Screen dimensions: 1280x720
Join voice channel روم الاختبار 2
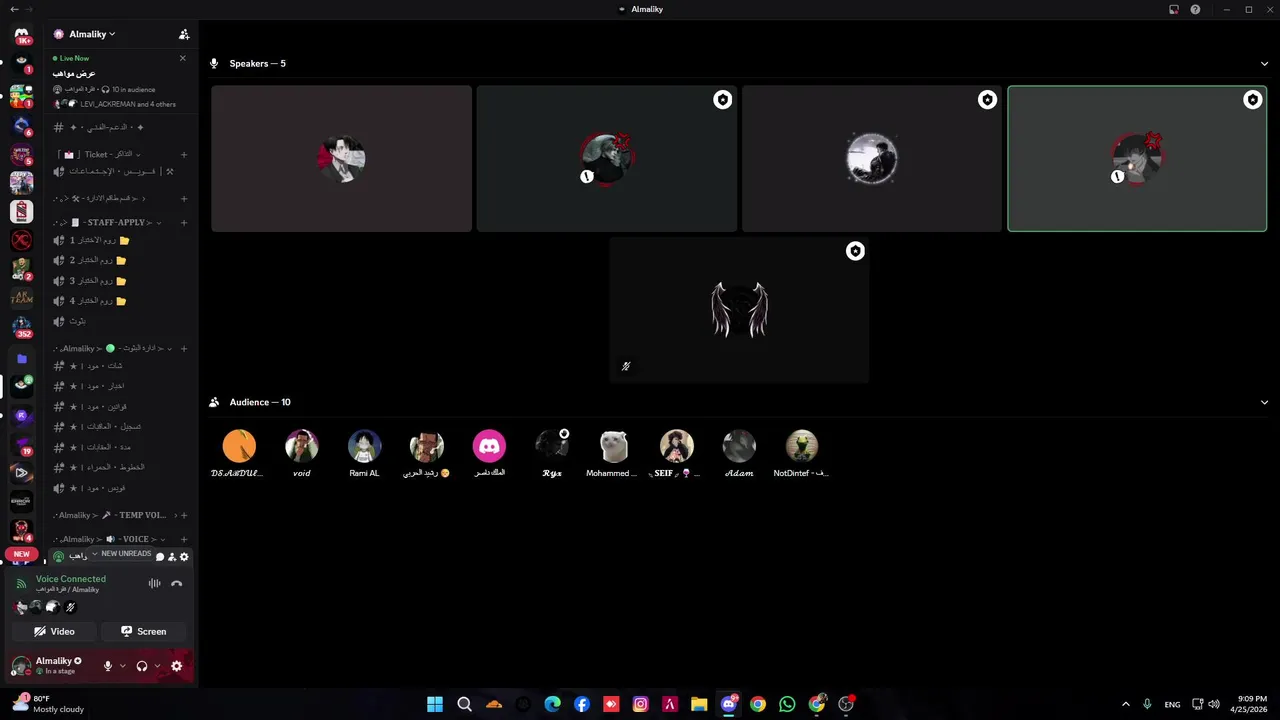(120, 261)
